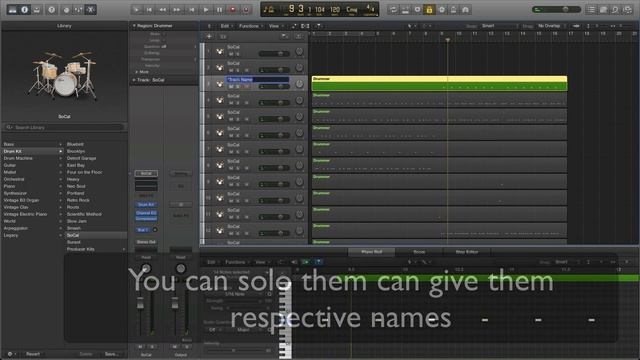Toggle record enable R on track 5
This screenshot has height=360, width=640.
pos(247,119)
